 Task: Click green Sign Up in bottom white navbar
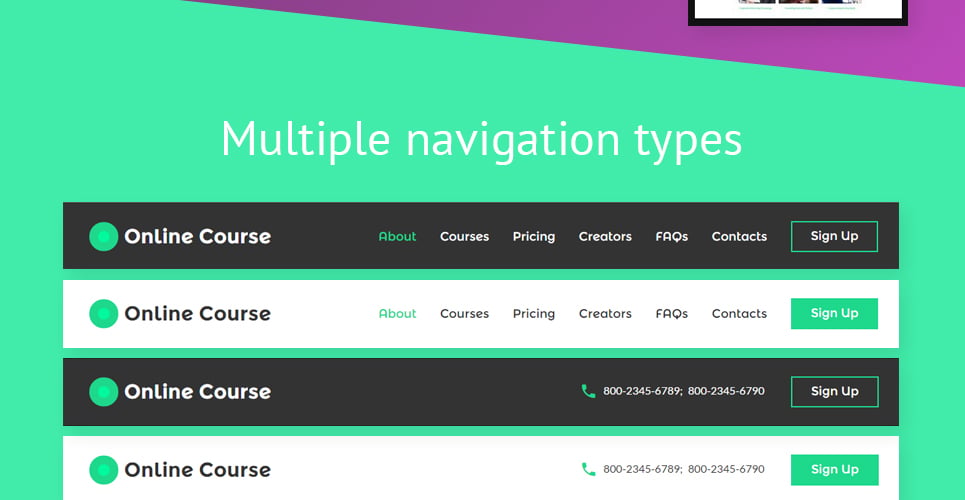coord(835,470)
